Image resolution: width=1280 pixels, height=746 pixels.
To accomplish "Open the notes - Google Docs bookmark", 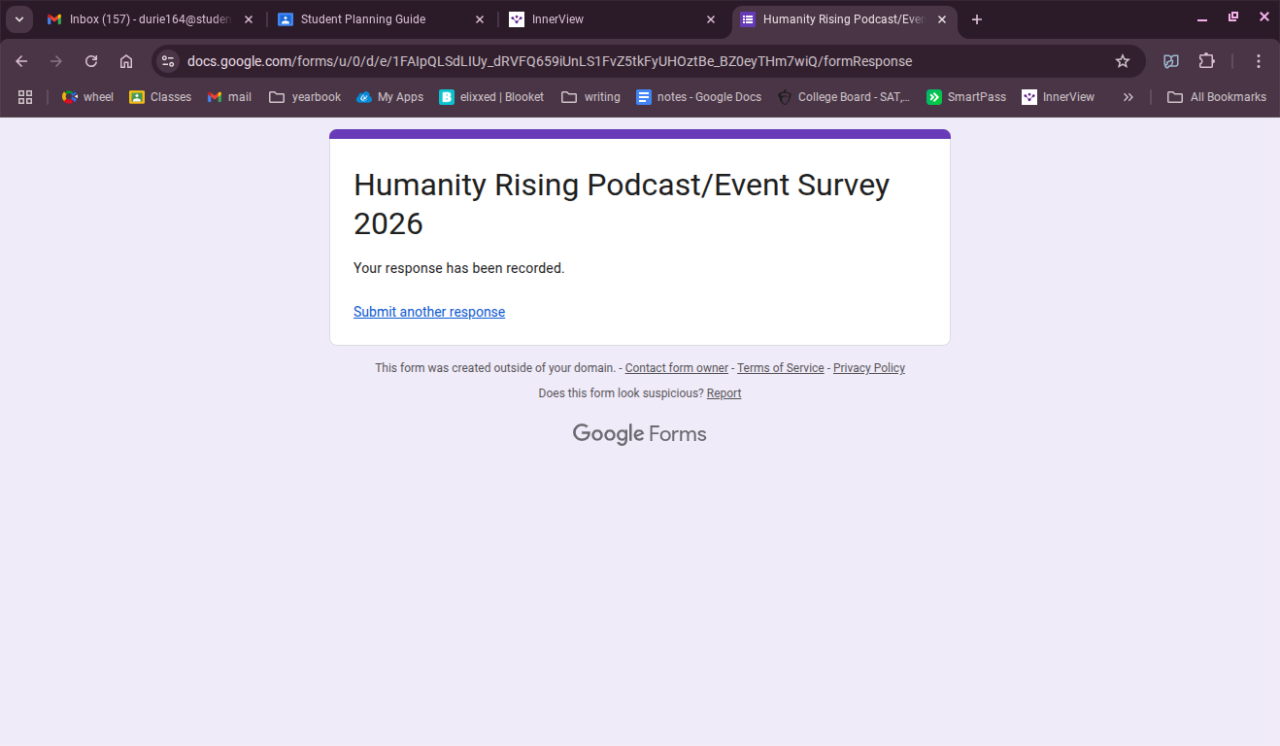I will [699, 97].
